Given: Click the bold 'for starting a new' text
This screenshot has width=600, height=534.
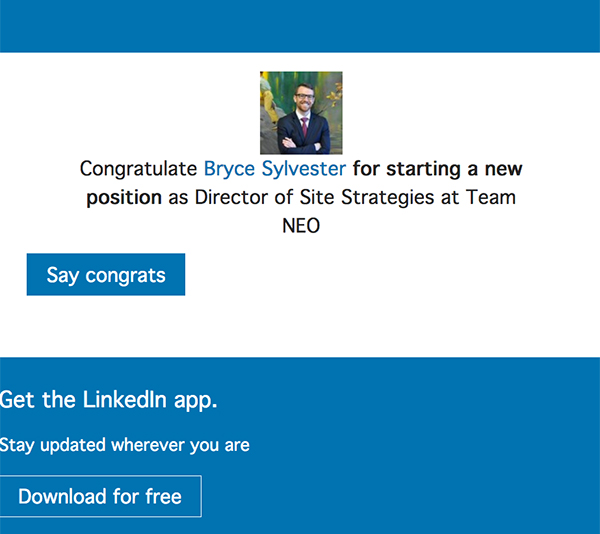Looking at the screenshot, I should [437, 169].
